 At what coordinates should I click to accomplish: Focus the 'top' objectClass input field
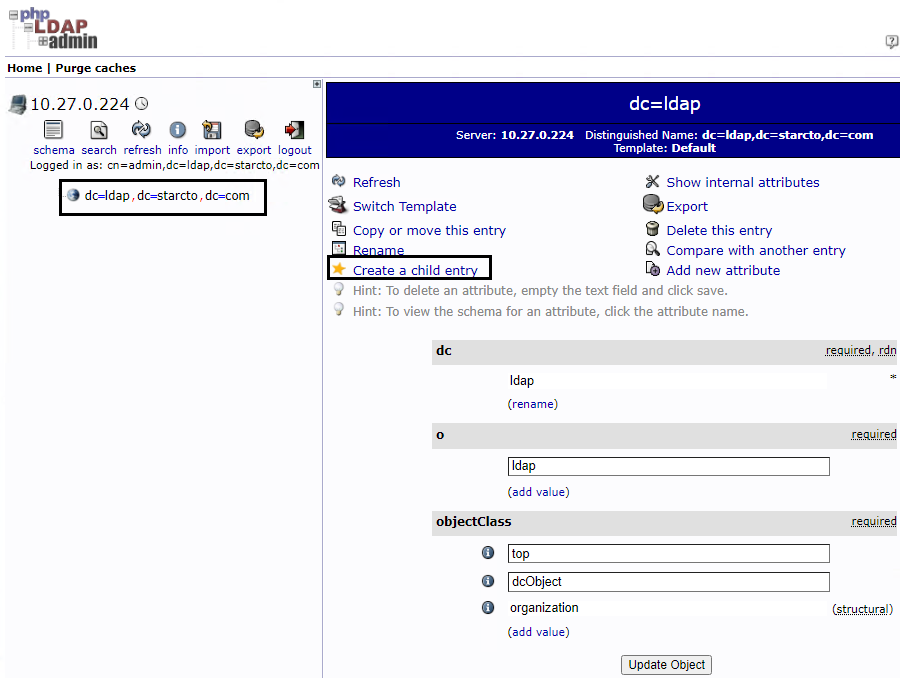coord(669,553)
